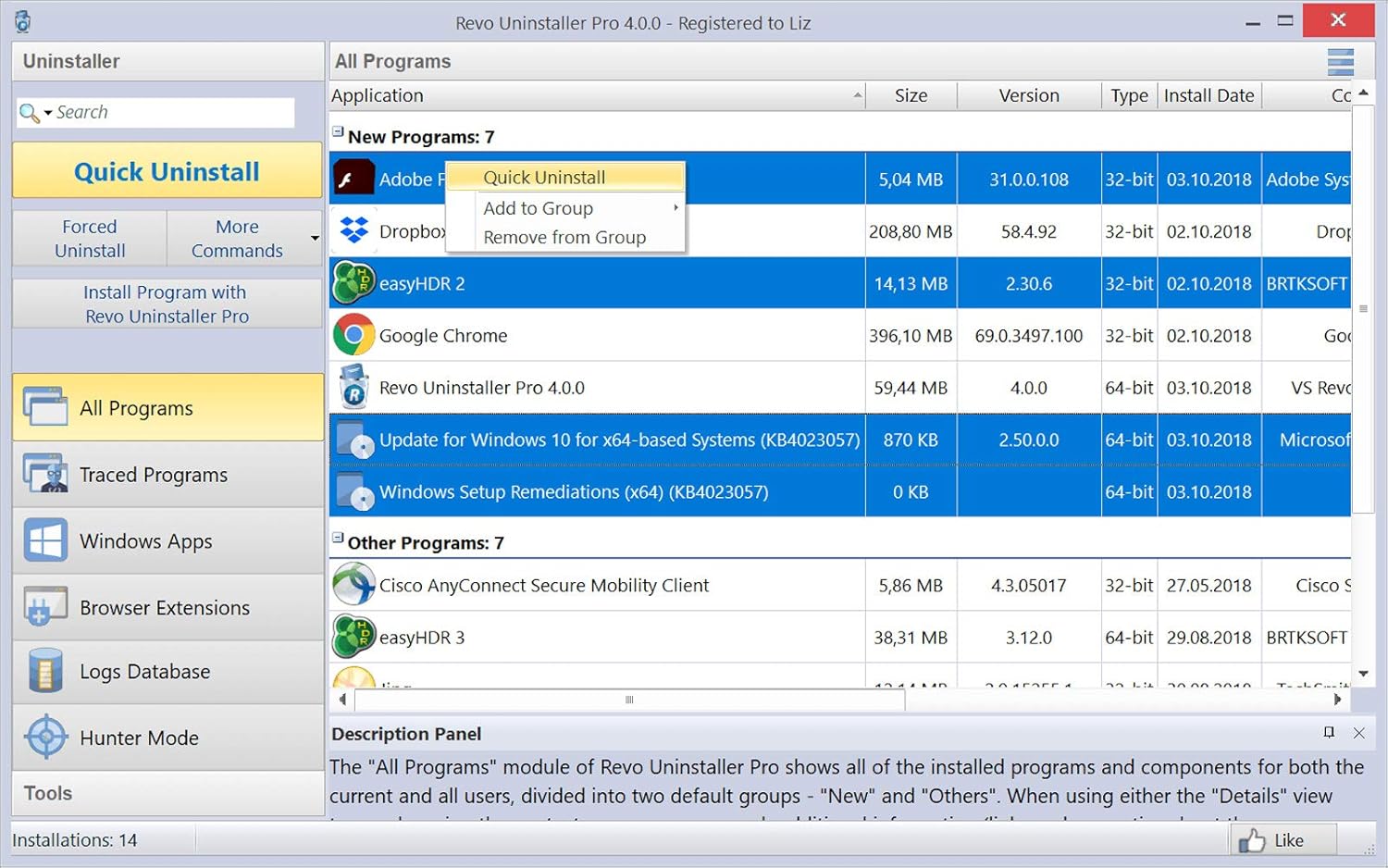Image resolution: width=1388 pixels, height=868 pixels.
Task: Open the More Commands dropdown arrow
Action: 315,239
